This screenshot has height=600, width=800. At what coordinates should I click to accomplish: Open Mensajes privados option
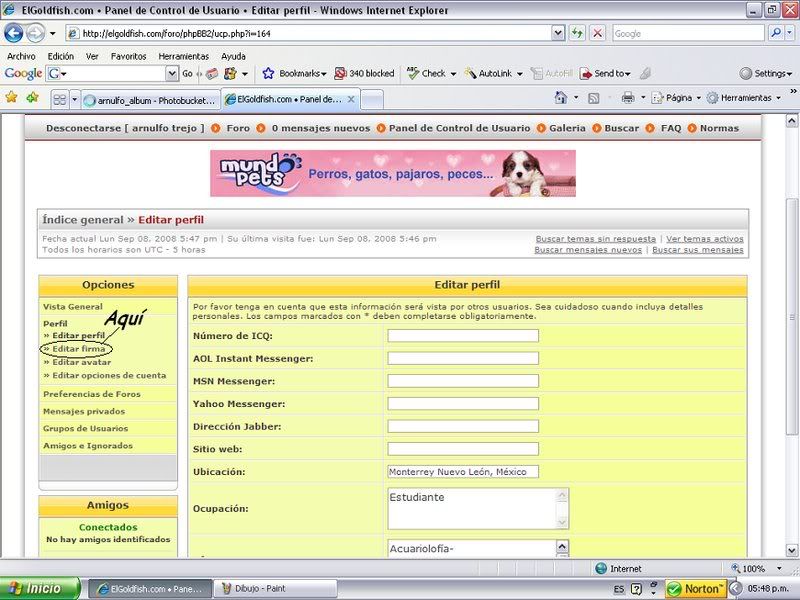(84, 411)
